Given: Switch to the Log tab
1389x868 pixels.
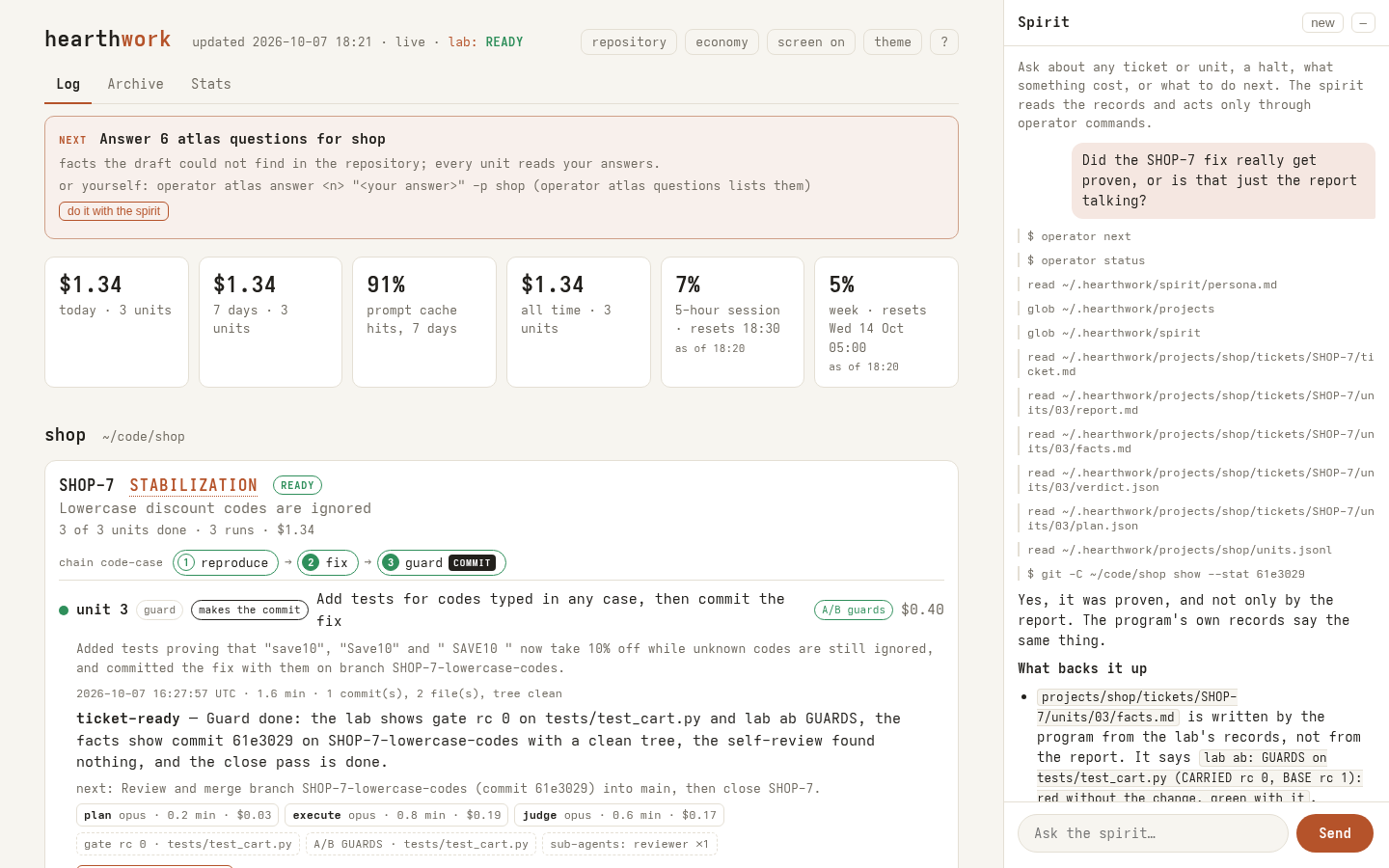Looking at the screenshot, I should click(68, 84).
